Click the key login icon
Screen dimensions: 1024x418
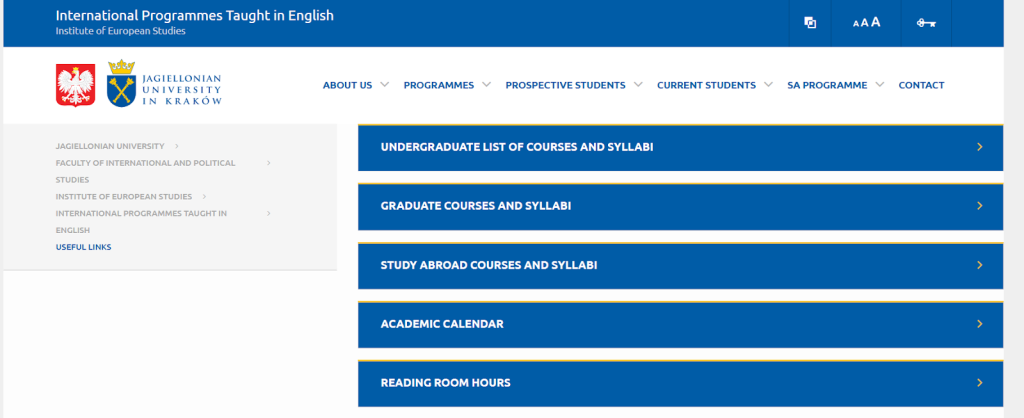click(x=926, y=23)
